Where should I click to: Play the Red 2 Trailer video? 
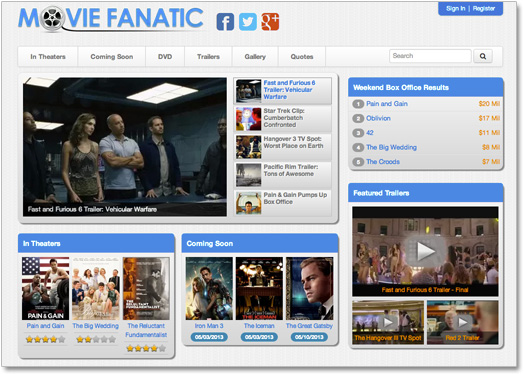click(463, 322)
